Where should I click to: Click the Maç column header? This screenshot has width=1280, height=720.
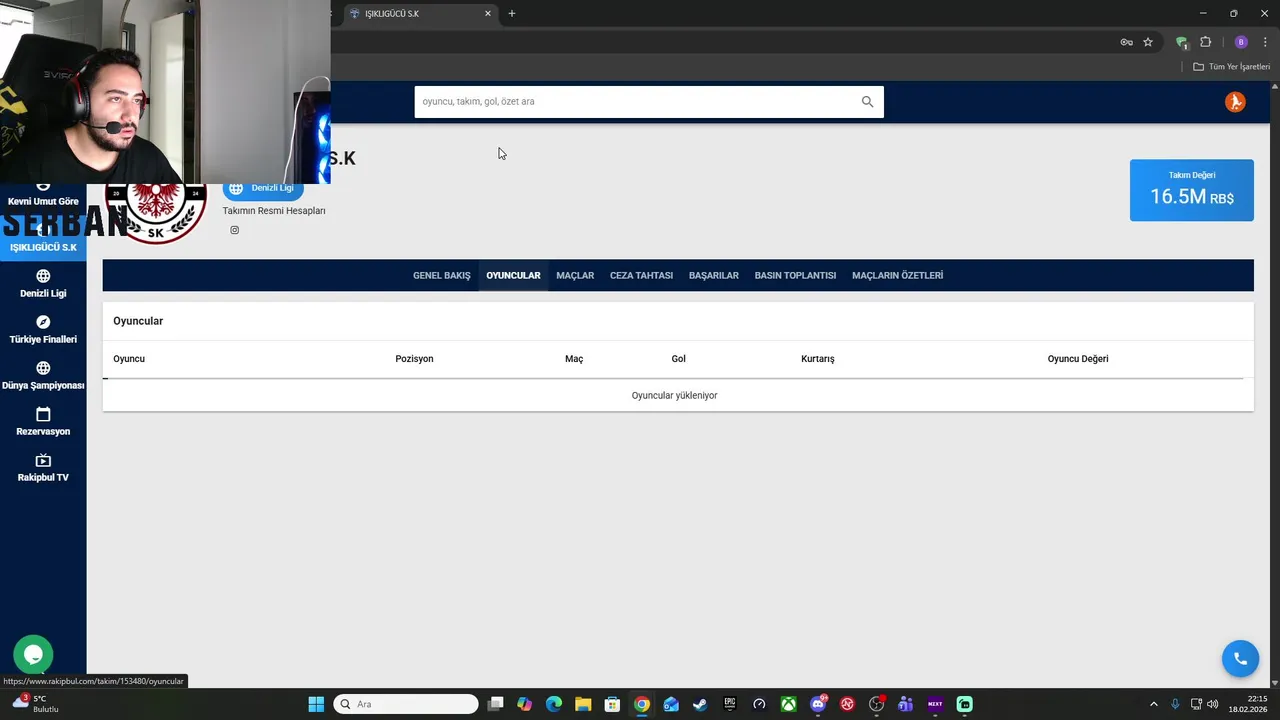pos(574,359)
